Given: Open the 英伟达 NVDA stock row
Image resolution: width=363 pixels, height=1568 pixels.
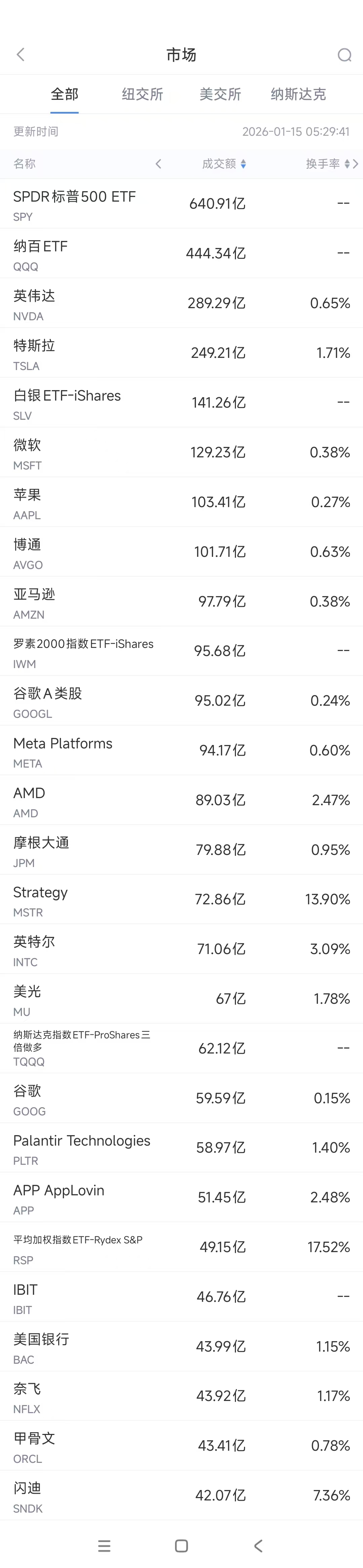Looking at the screenshot, I should (x=182, y=303).
